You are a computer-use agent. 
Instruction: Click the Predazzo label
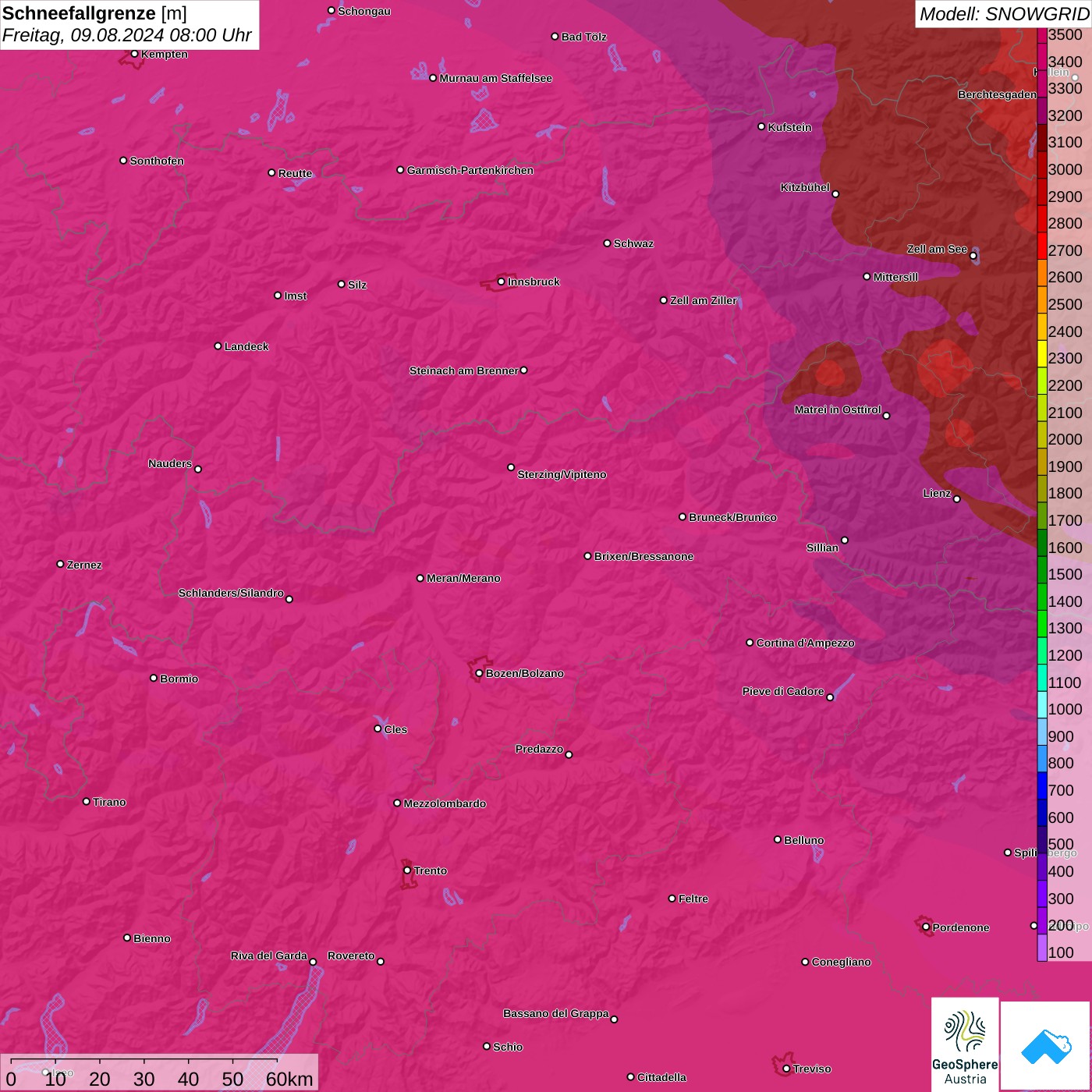[539, 749]
